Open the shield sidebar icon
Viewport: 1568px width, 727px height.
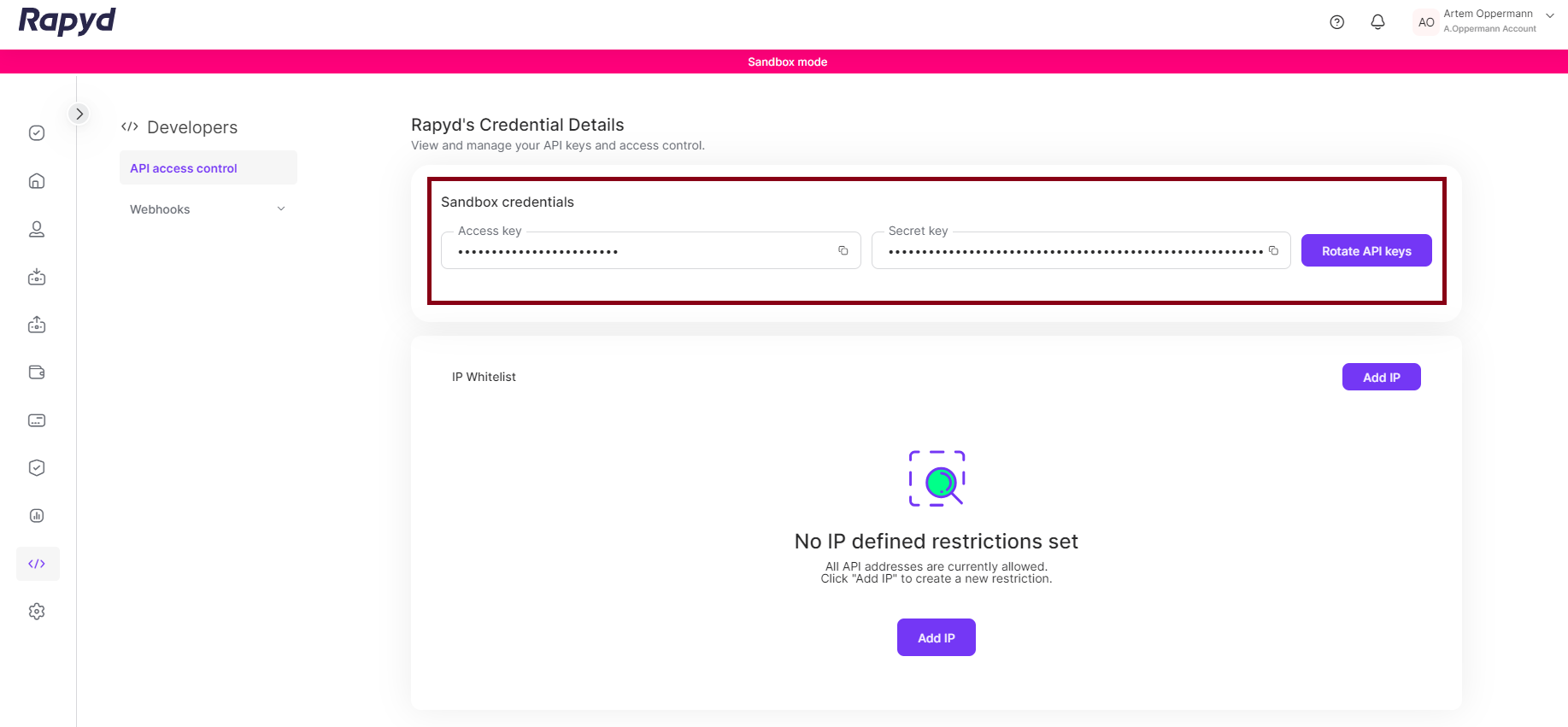pos(37,468)
